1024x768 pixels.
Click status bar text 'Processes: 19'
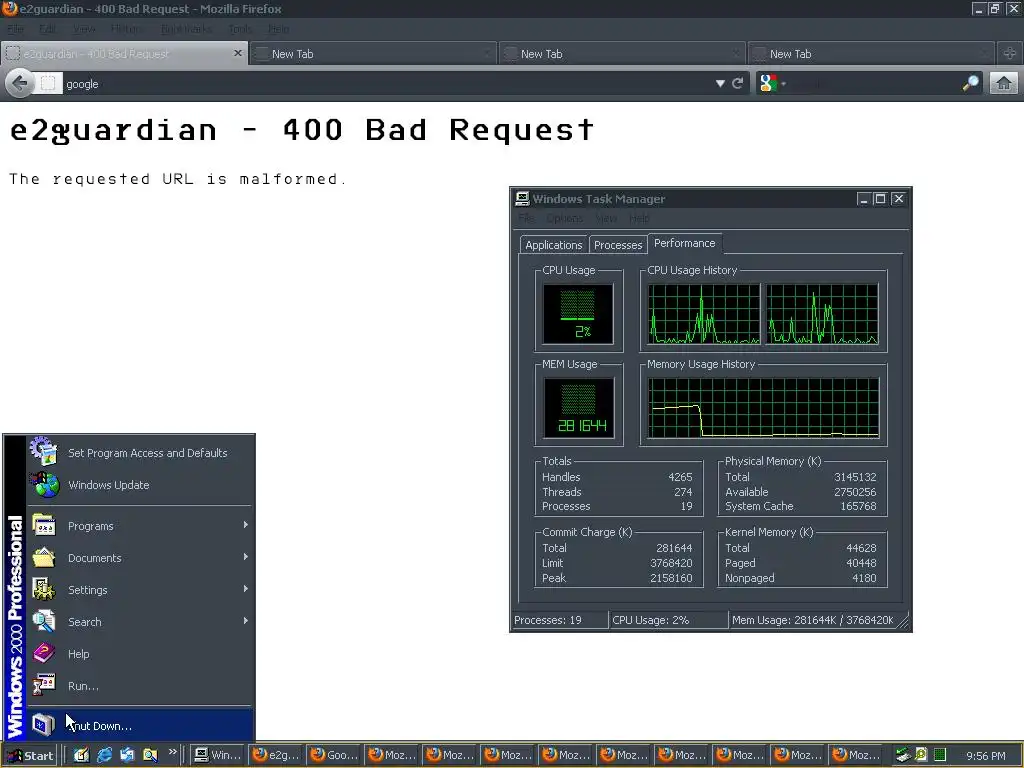pos(547,620)
